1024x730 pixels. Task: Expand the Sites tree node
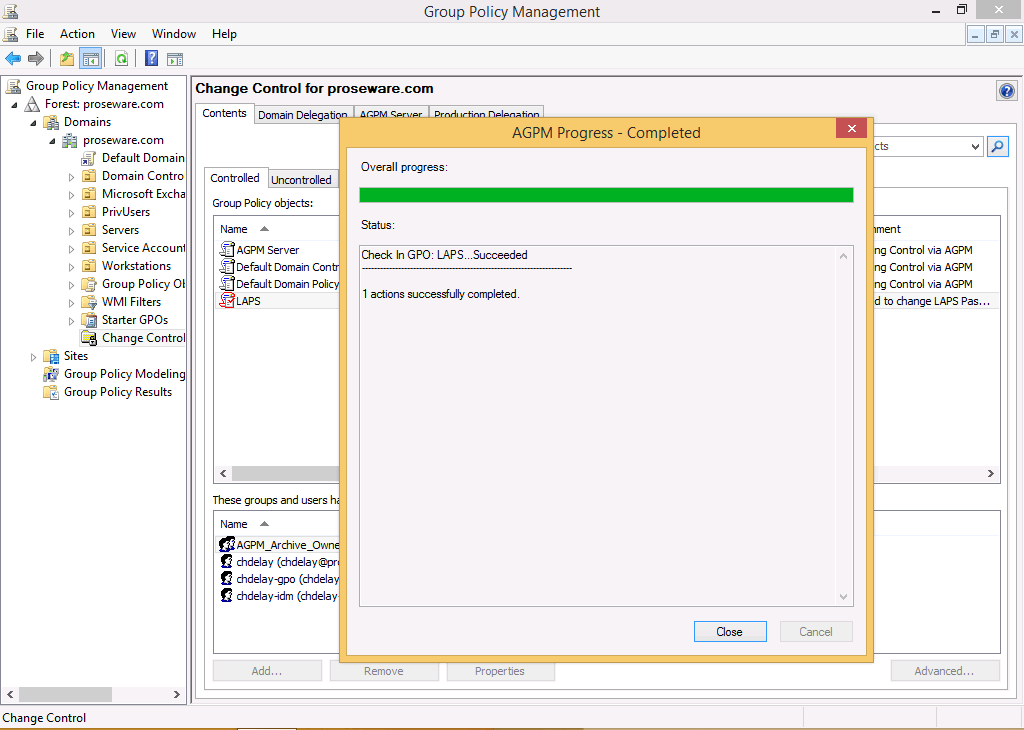pyautogui.click(x=34, y=357)
